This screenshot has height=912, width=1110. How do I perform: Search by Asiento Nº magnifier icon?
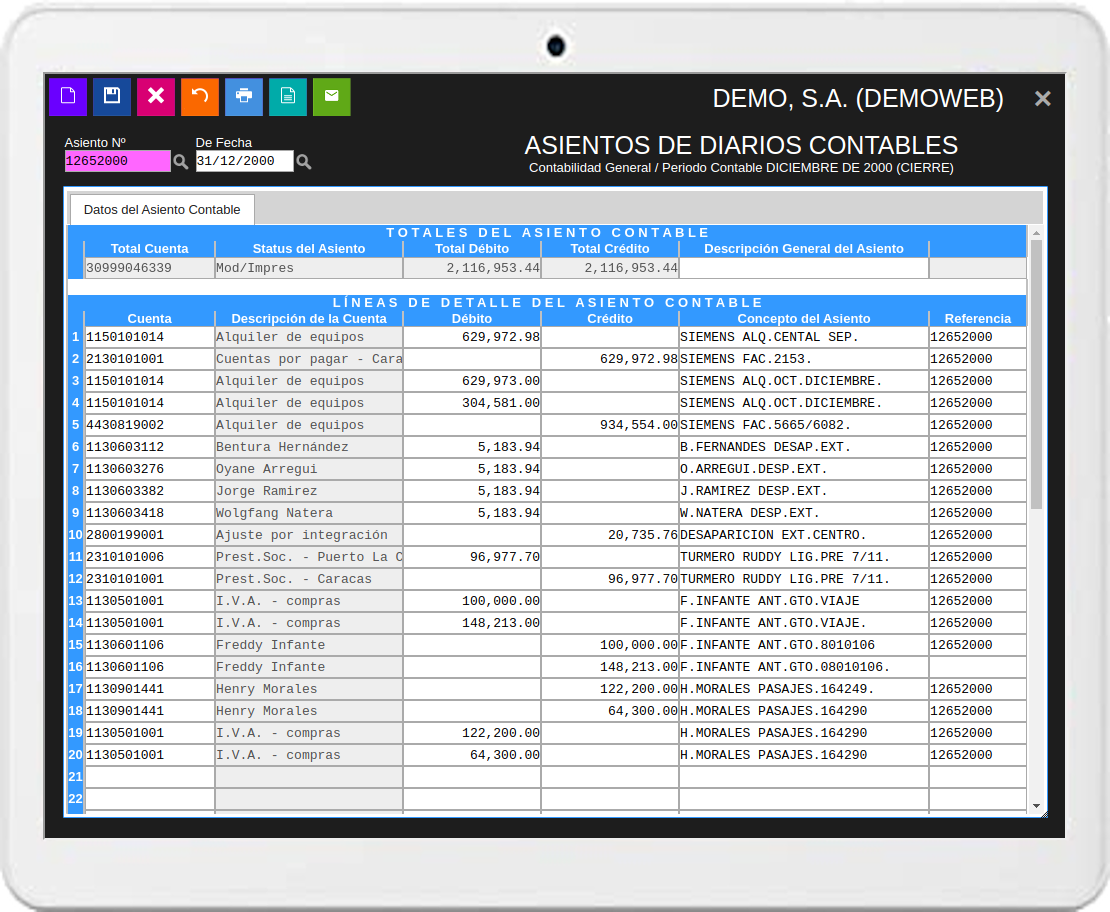pos(181,161)
